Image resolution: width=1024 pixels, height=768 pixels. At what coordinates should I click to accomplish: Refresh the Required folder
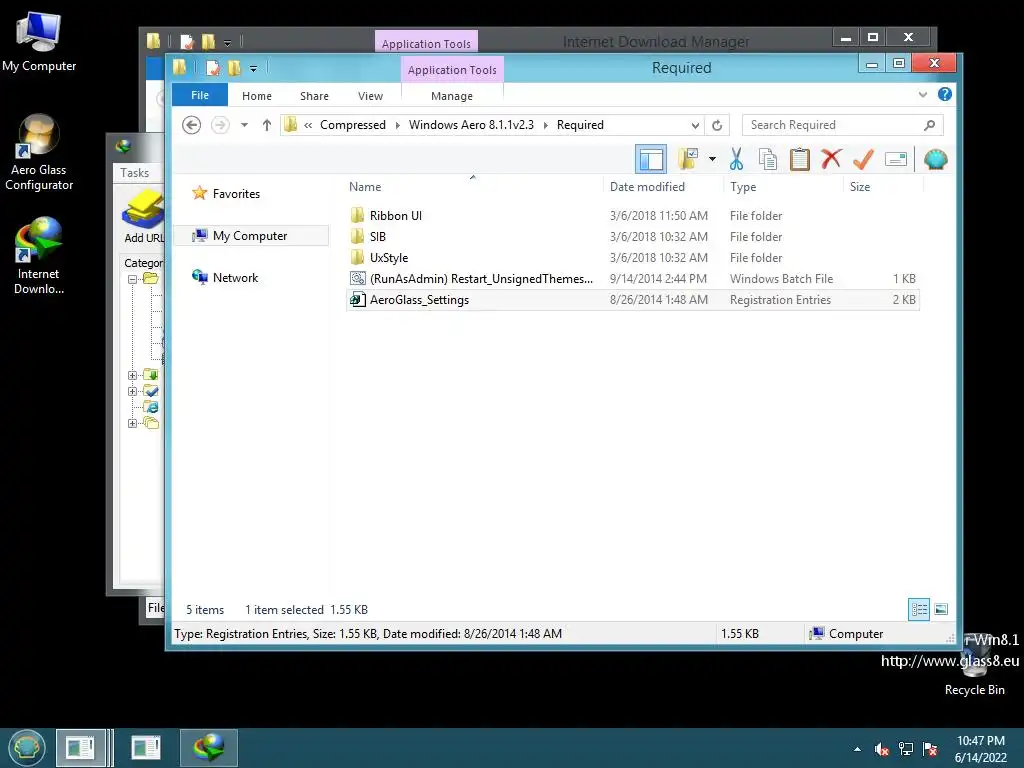click(x=717, y=125)
